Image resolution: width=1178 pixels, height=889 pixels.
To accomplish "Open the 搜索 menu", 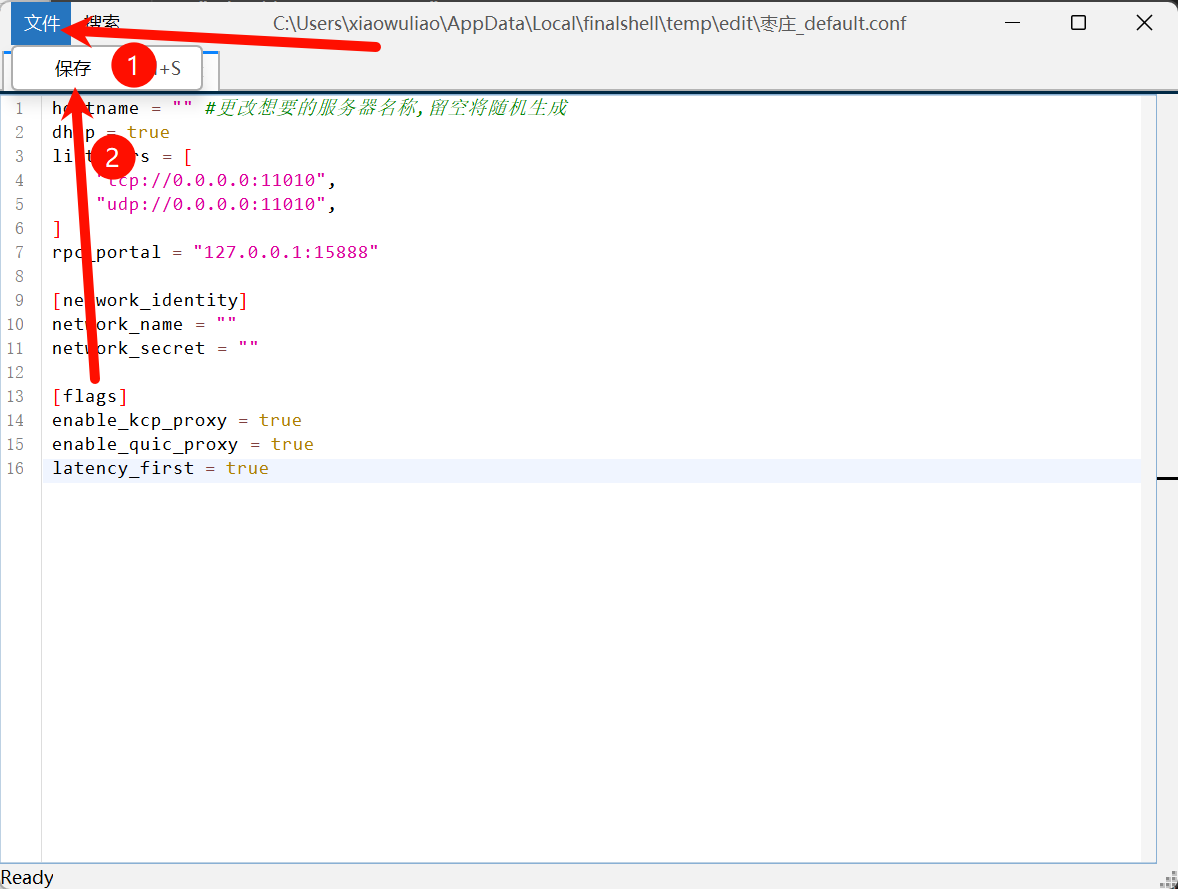I will 103,23.
